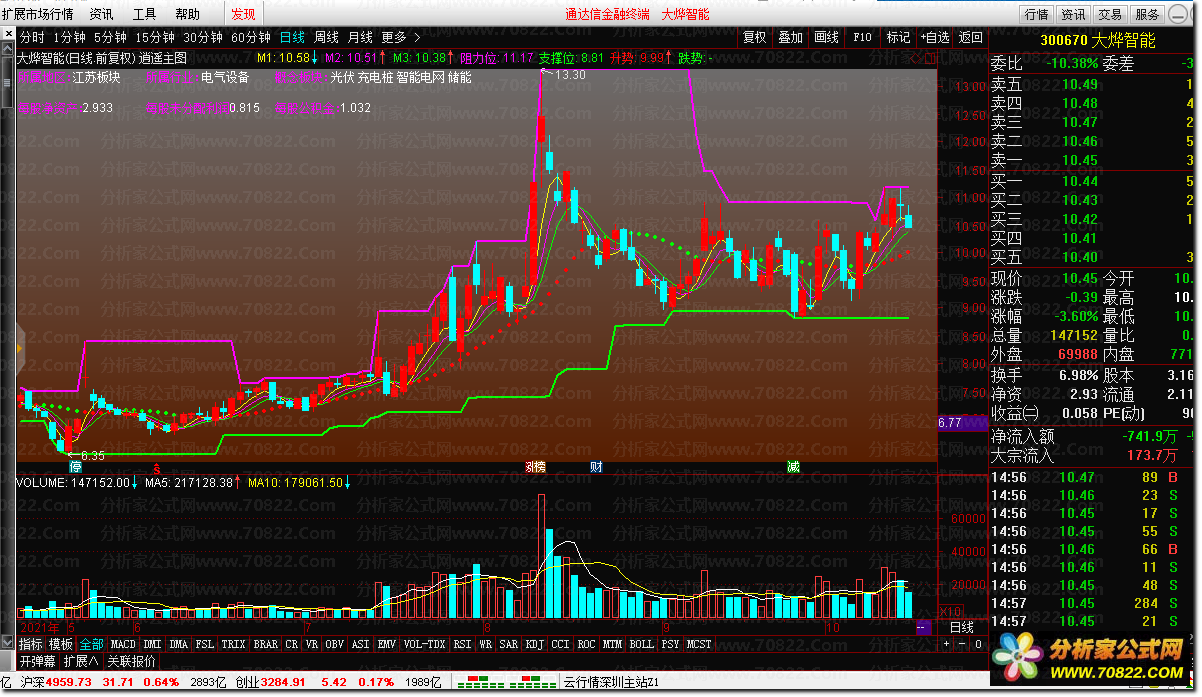Click the 停 marker below the chart

75,467
